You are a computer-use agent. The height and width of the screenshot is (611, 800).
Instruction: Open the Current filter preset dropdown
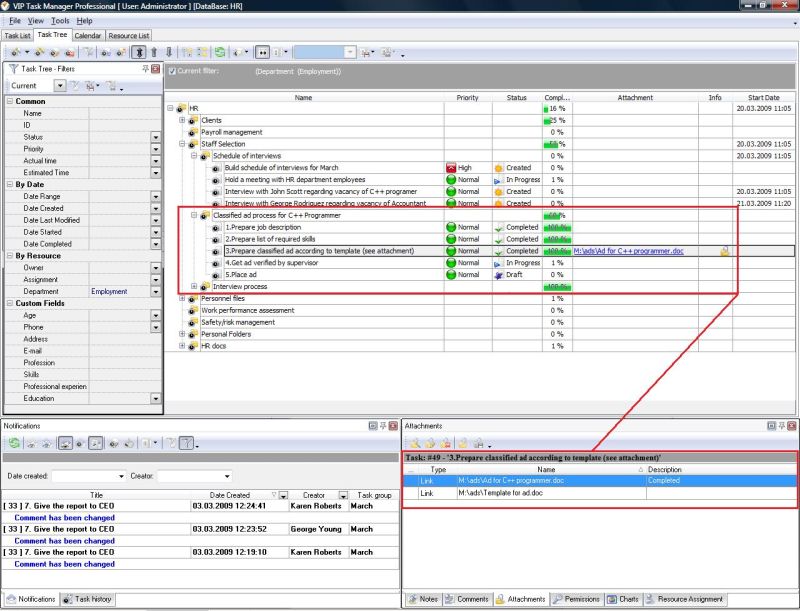pyautogui.click(x=60, y=86)
